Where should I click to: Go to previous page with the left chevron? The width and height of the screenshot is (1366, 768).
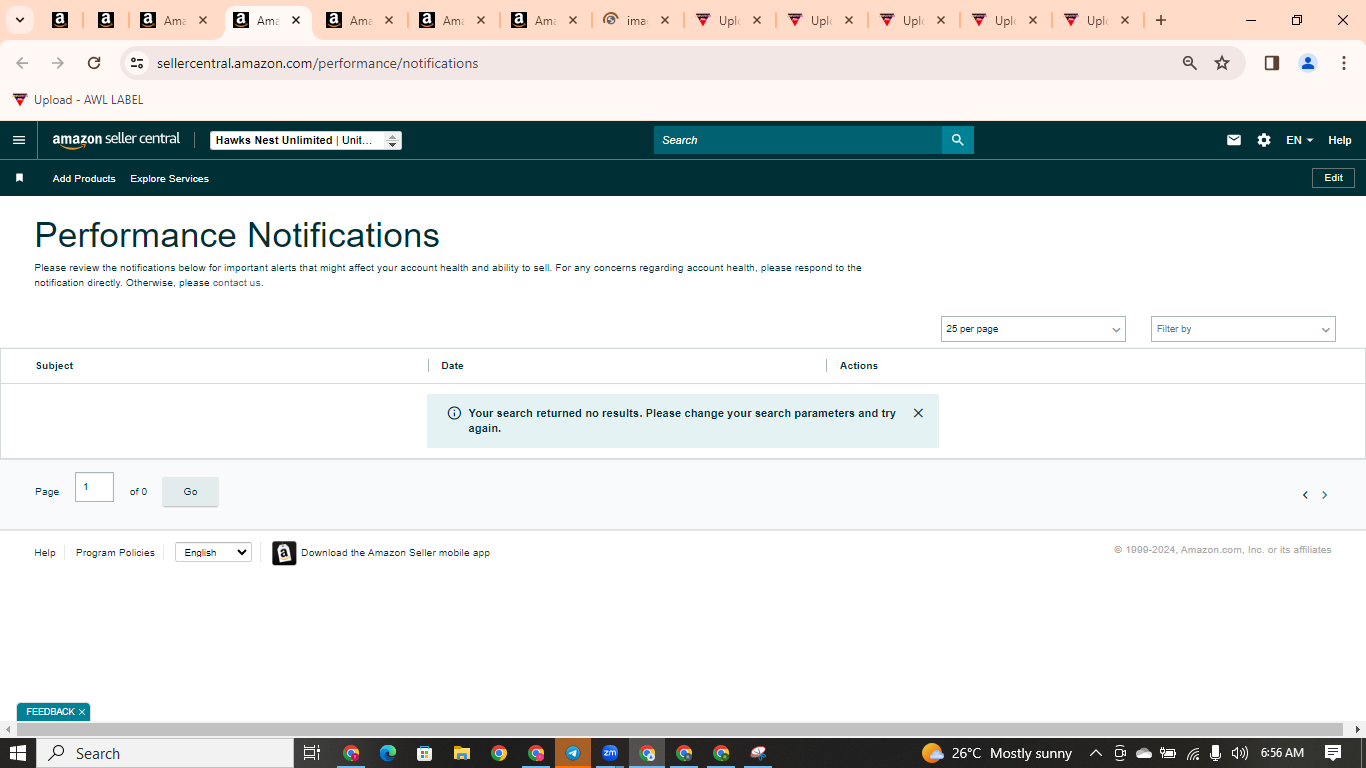pyautogui.click(x=1305, y=495)
